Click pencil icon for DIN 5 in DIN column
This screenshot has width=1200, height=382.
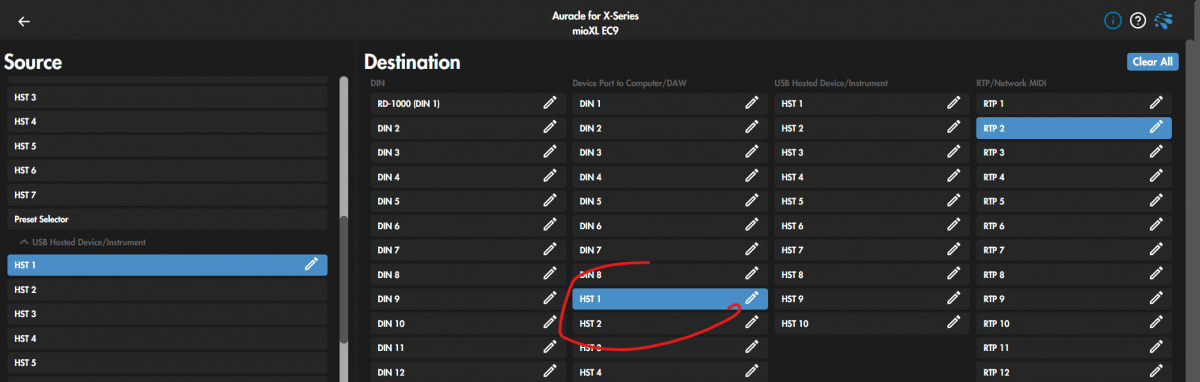(550, 201)
